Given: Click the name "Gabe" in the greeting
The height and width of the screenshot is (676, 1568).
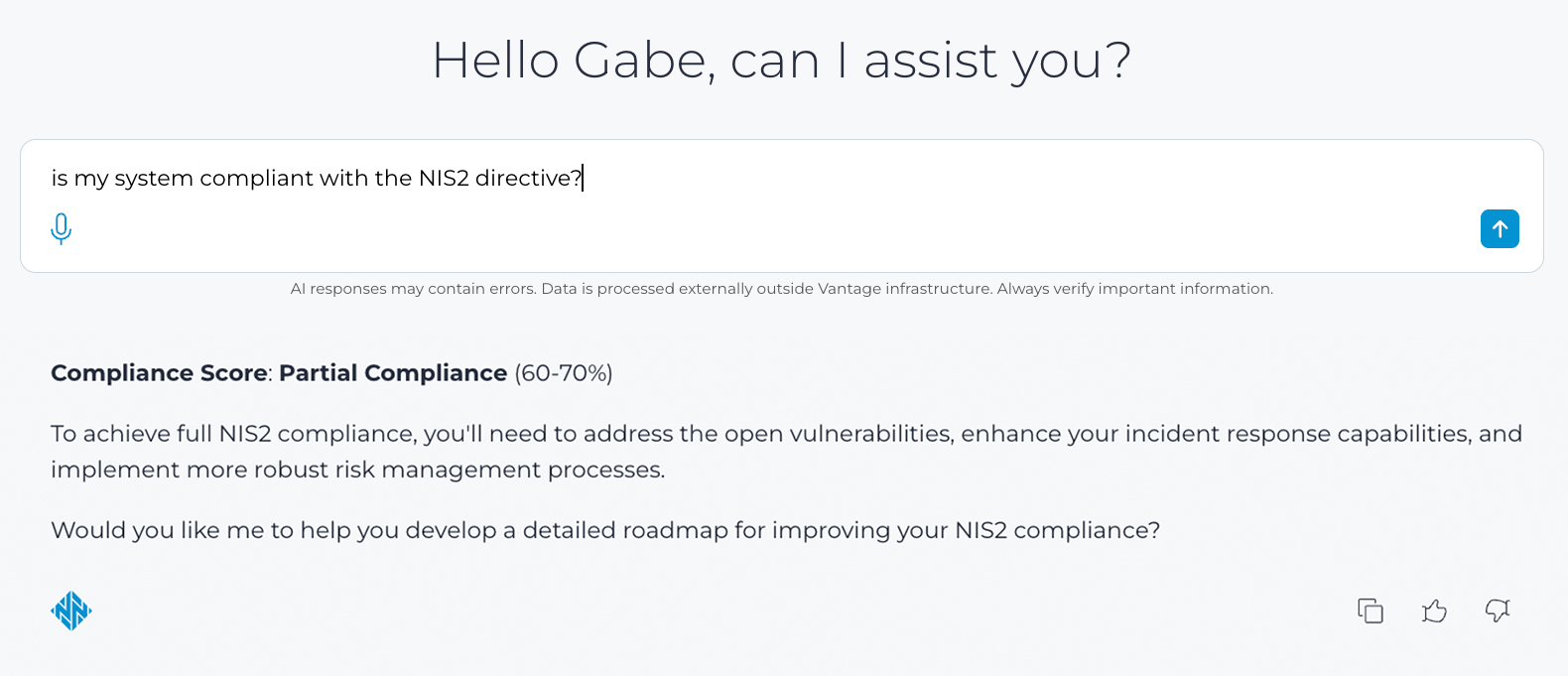Looking at the screenshot, I should point(639,61).
